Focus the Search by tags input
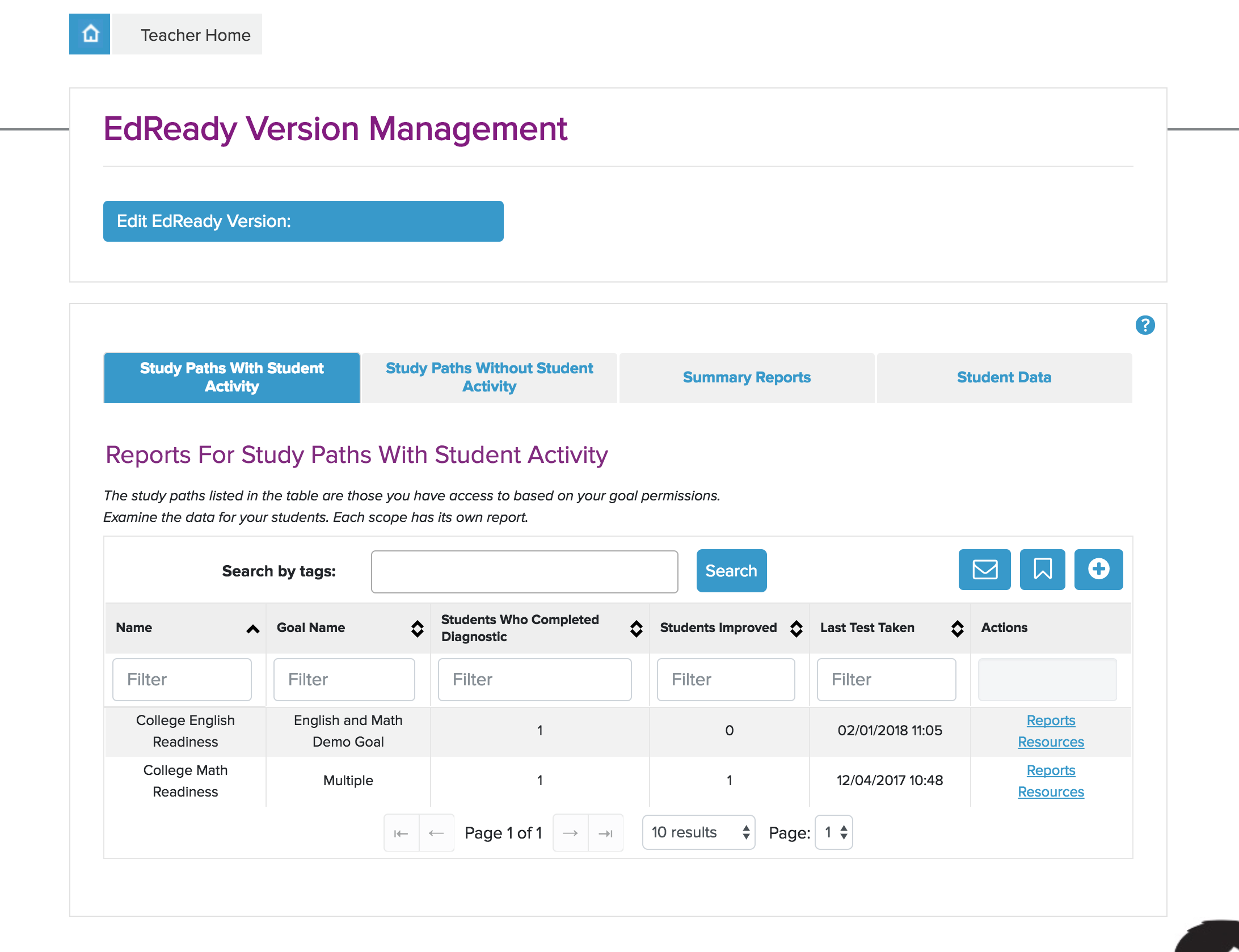 (x=524, y=571)
